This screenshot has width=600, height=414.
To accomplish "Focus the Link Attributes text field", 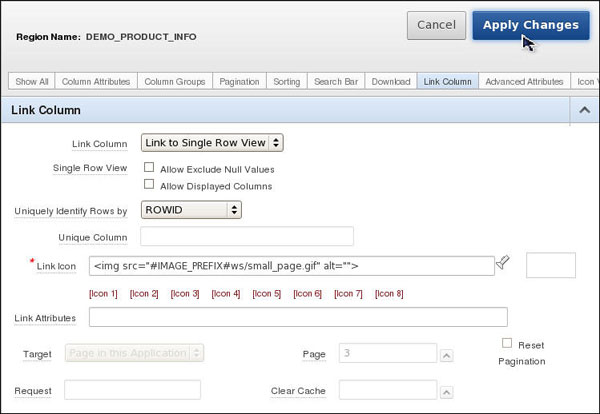I will pos(298,317).
